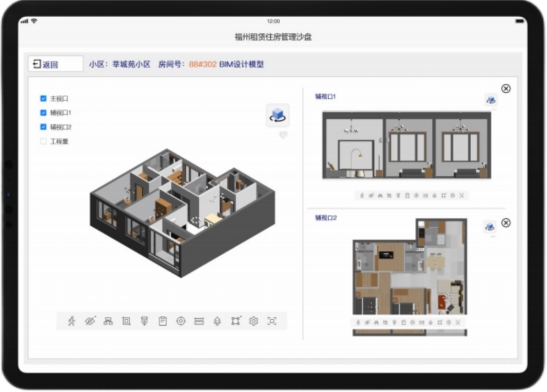Close the 辅视口2 panel
Image resolution: width=547 pixels, height=392 pixels.
(506, 223)
